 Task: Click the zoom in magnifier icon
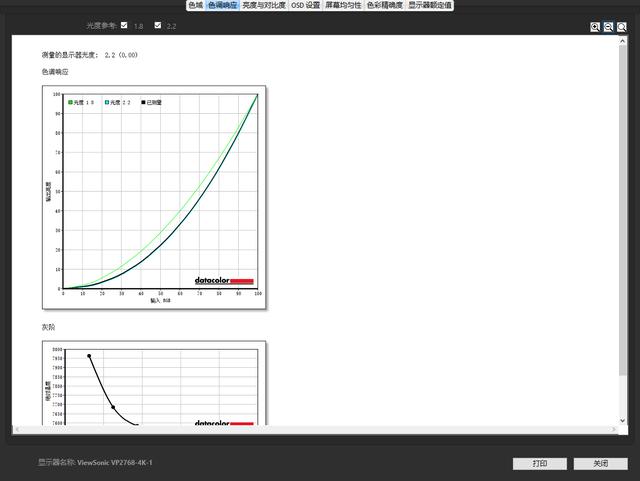tap(595, 27)
